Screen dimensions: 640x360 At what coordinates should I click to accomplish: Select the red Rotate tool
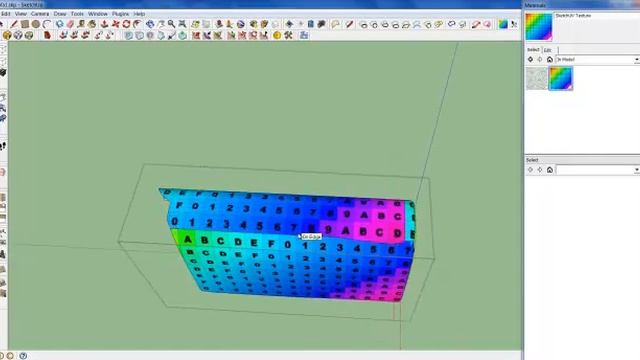[126, 24]
